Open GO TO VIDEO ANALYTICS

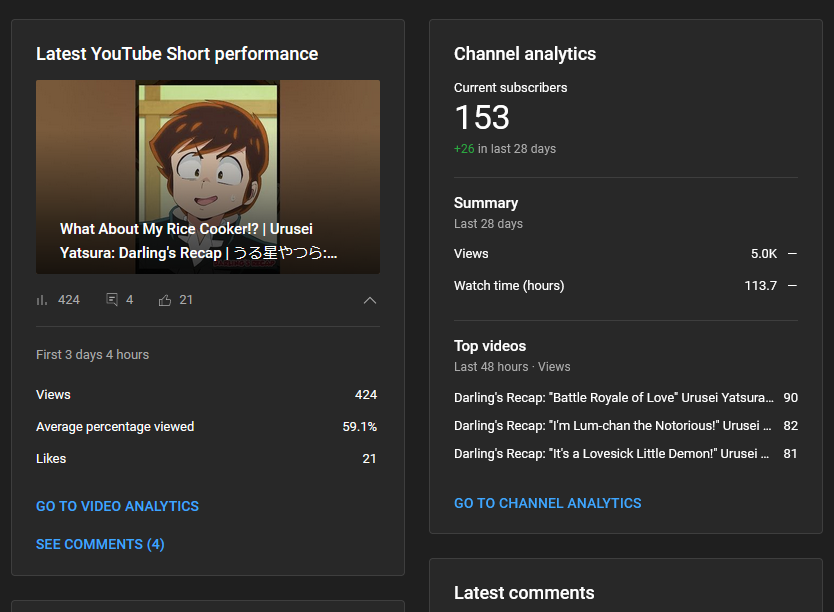117,506
